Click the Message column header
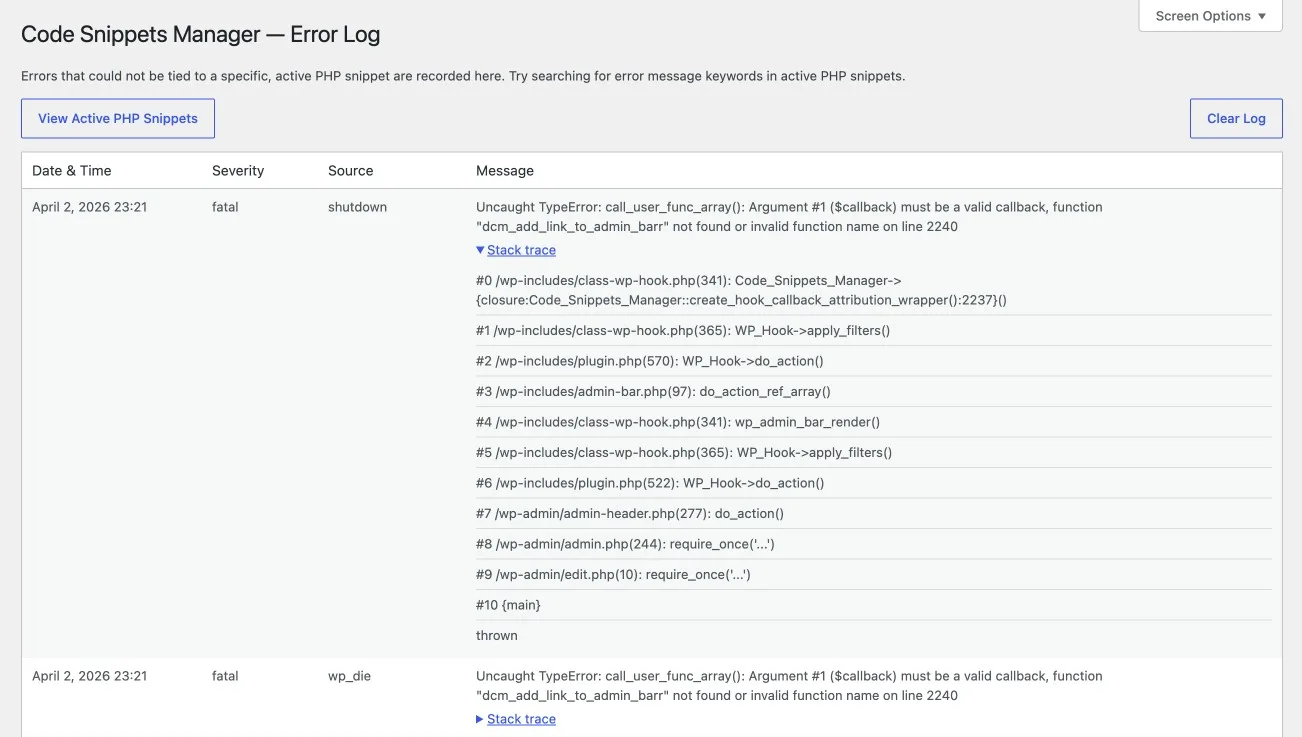The width and height of the screenshot is (1302, 737). click(505, 170)
